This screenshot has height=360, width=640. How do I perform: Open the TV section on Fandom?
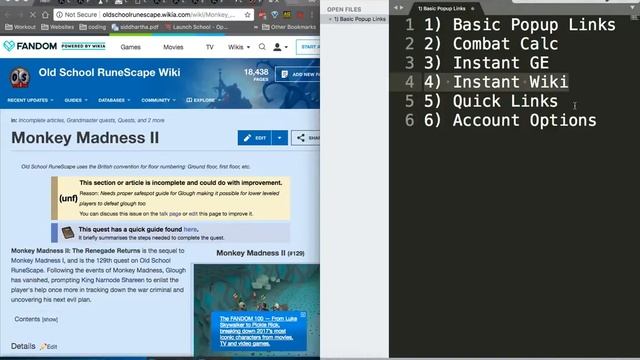(x=209, y=47)
